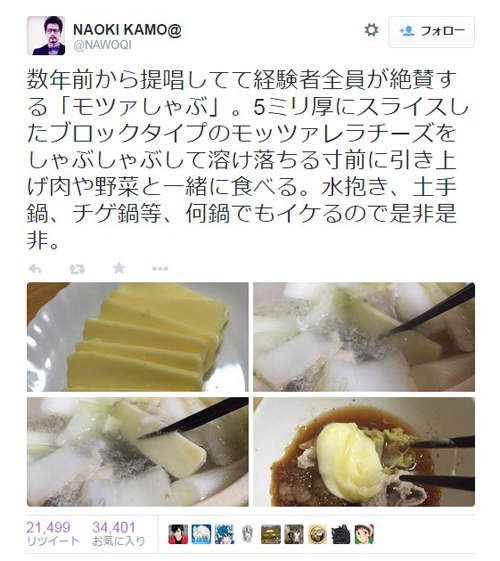
Task: Open bottom-left cheese in pot photo
Action: 138,452
